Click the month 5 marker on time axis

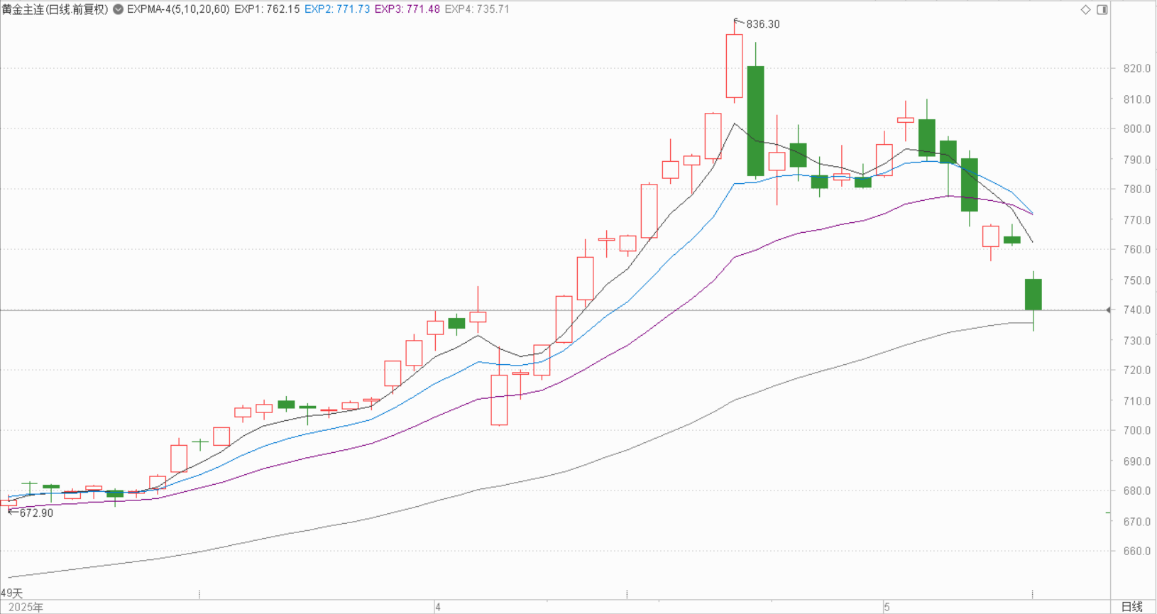(886, 606)
